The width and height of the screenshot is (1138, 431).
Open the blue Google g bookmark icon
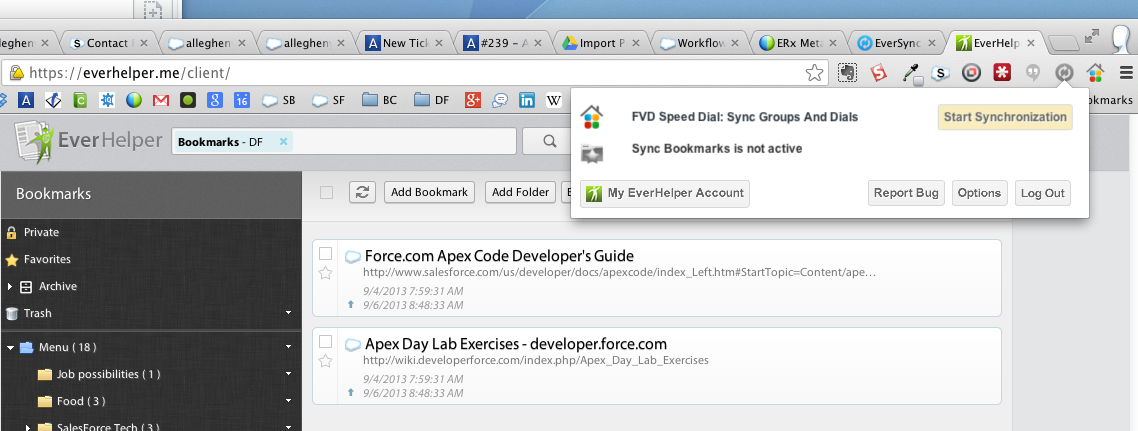[214, 101]
